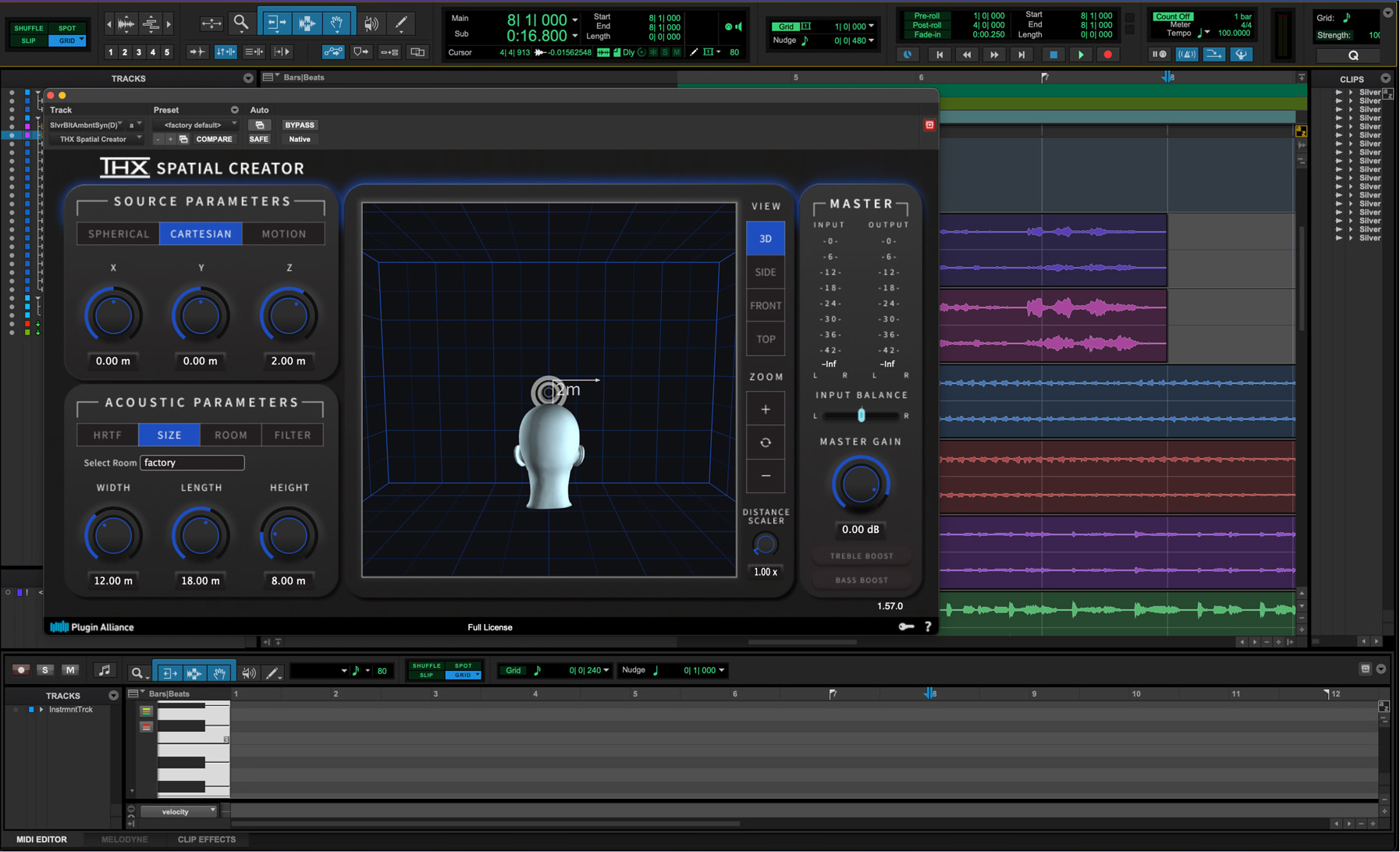Open the velocity lane dropdown in the MIDI editor
The image size is (1400, 852).
point(179,811)
